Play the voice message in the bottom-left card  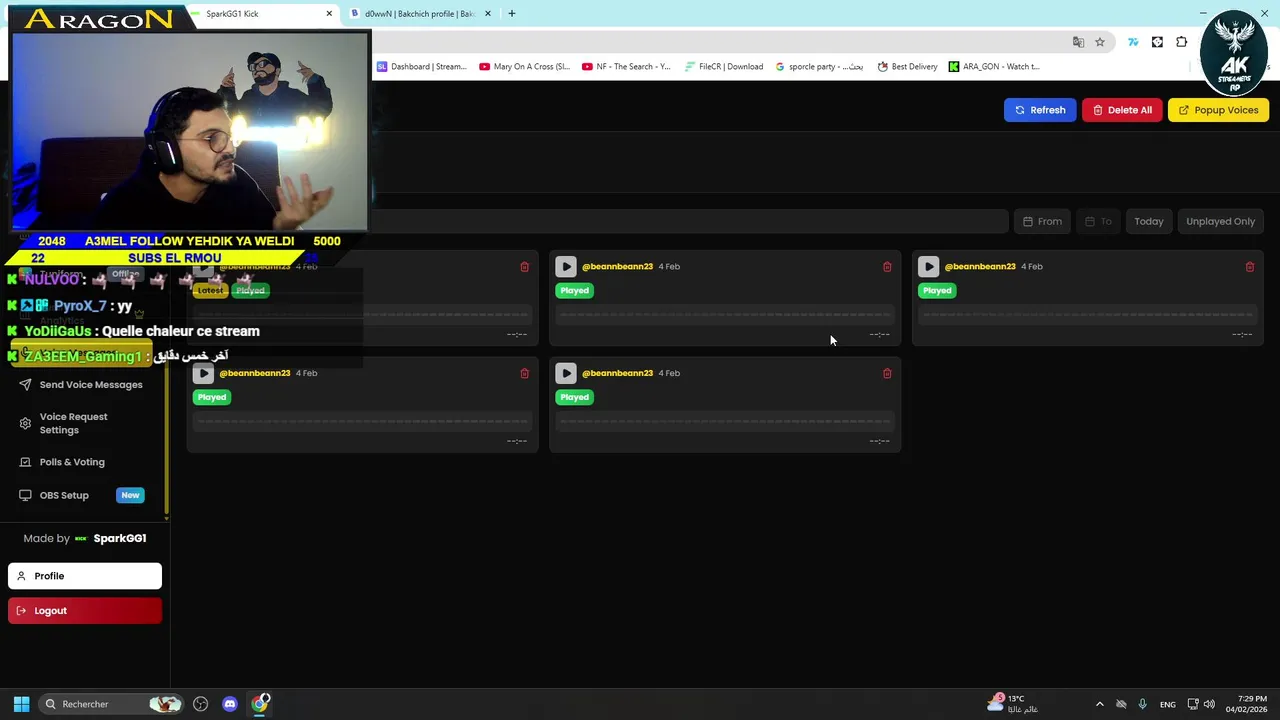point(203,373)
